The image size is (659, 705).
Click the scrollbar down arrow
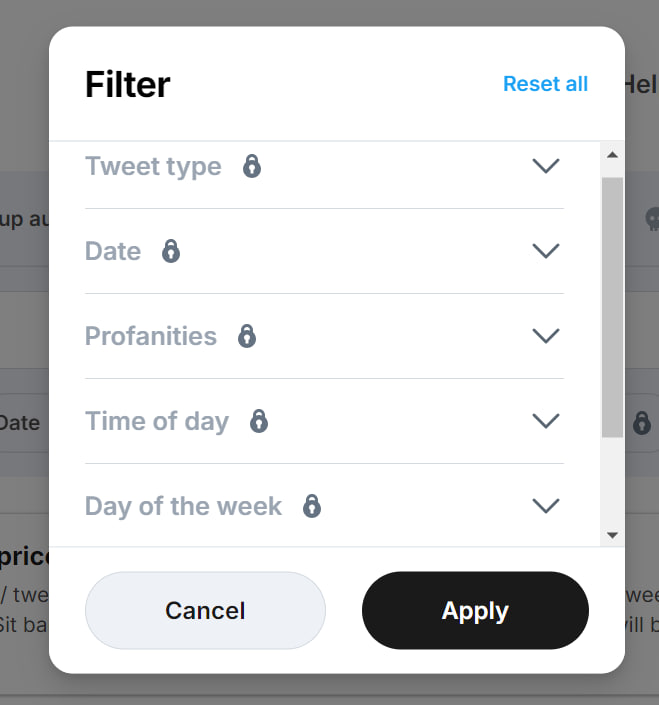tap(613, 536)
